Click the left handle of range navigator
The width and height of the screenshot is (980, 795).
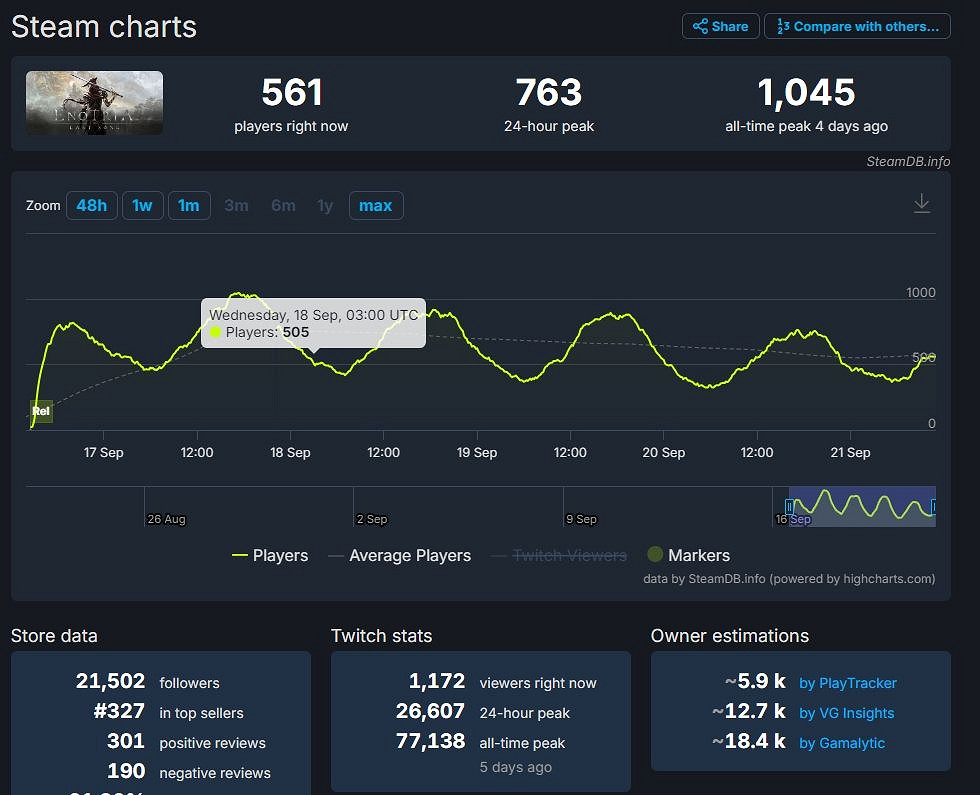coord(789,507)
